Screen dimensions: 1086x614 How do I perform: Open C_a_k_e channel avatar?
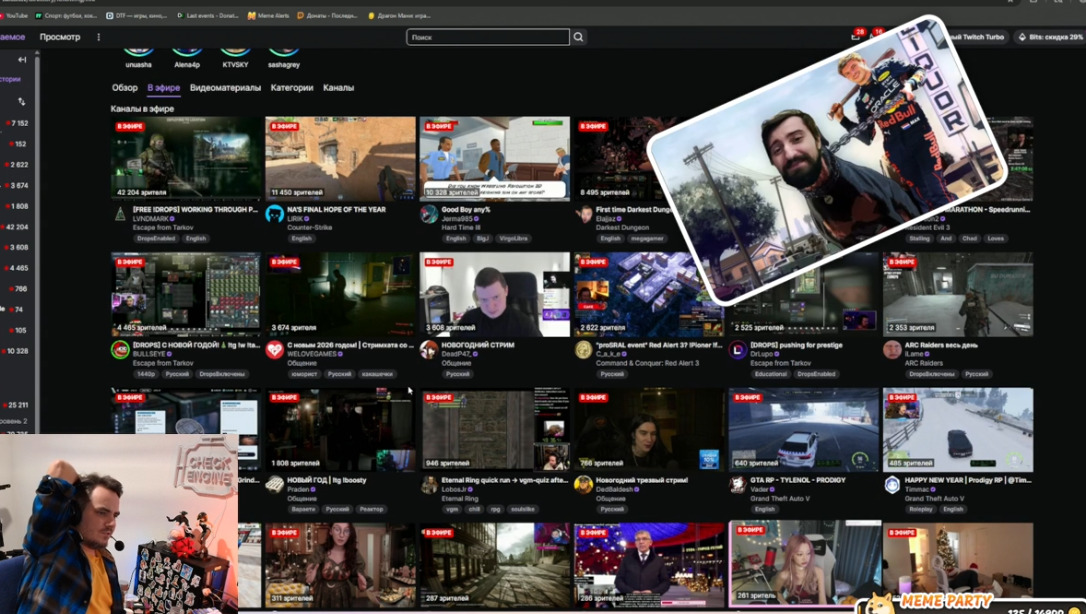[583, 350]
